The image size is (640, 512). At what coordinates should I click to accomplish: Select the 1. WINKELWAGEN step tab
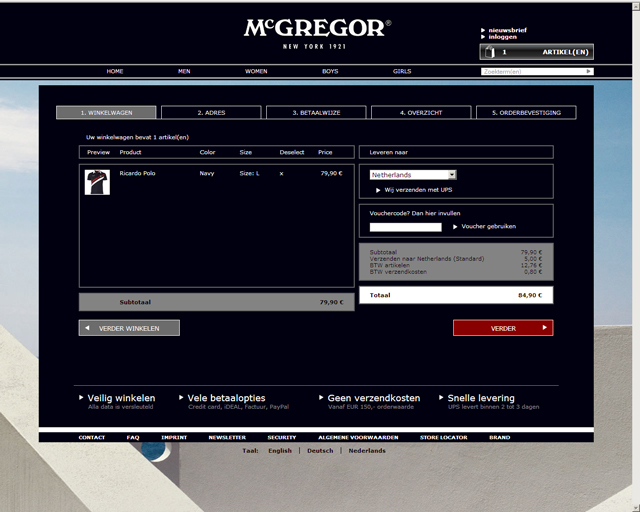(x=106, y=112)
